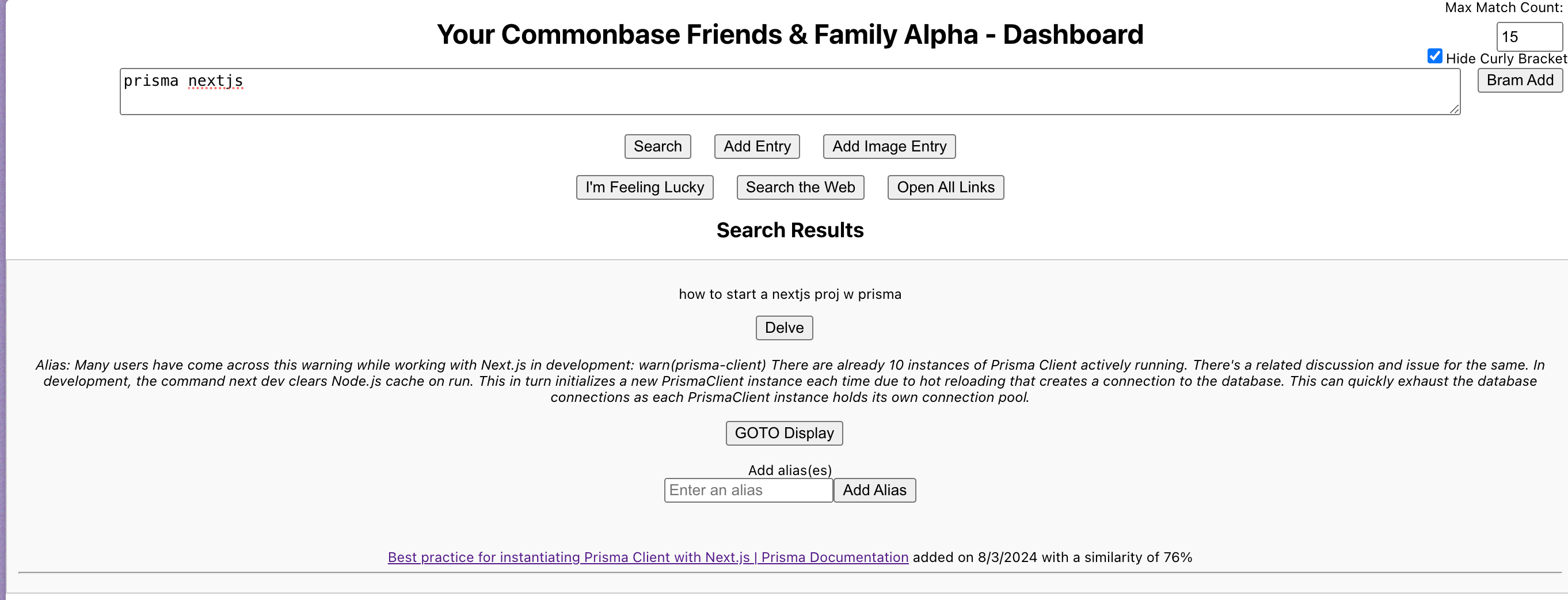
Task: Click the Dashboard page title heading
Action: [790, 35]
